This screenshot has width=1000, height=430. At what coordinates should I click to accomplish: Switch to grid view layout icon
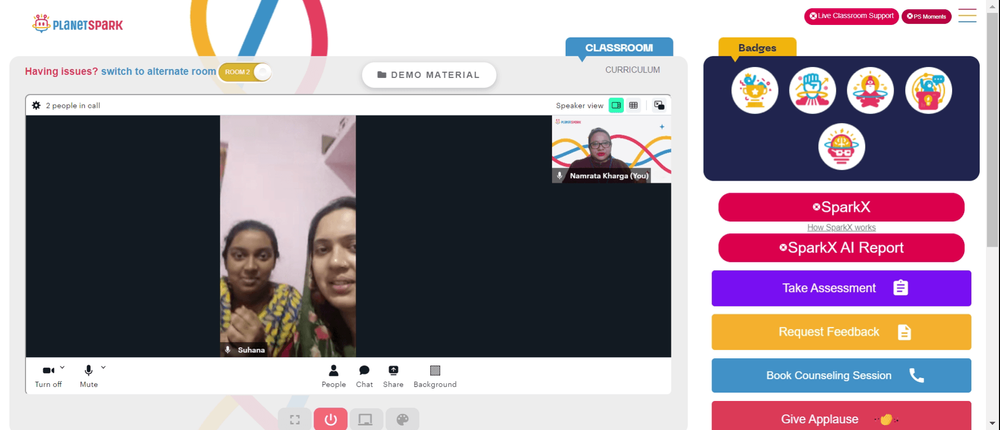pyautogui.click(x=633, y=105)
